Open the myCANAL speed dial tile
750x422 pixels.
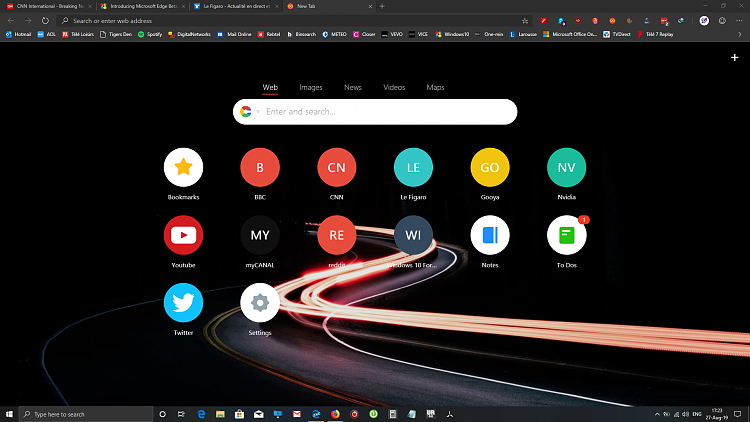click(260, 235)
